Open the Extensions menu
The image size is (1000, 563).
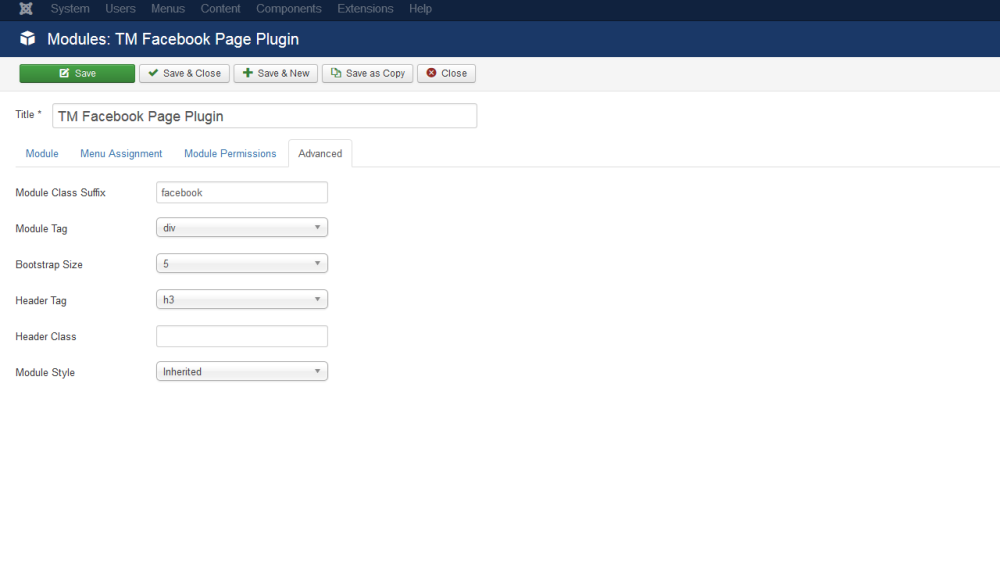tap(365, 9)
